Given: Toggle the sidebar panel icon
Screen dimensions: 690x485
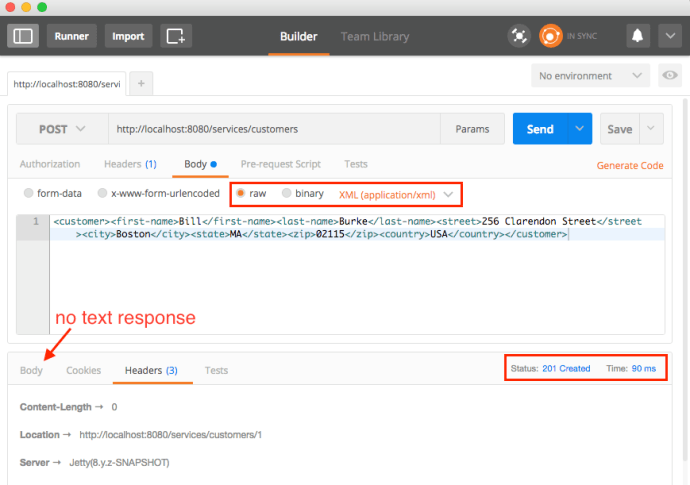Looking at the screenshot, I should (x=23, y=36).
